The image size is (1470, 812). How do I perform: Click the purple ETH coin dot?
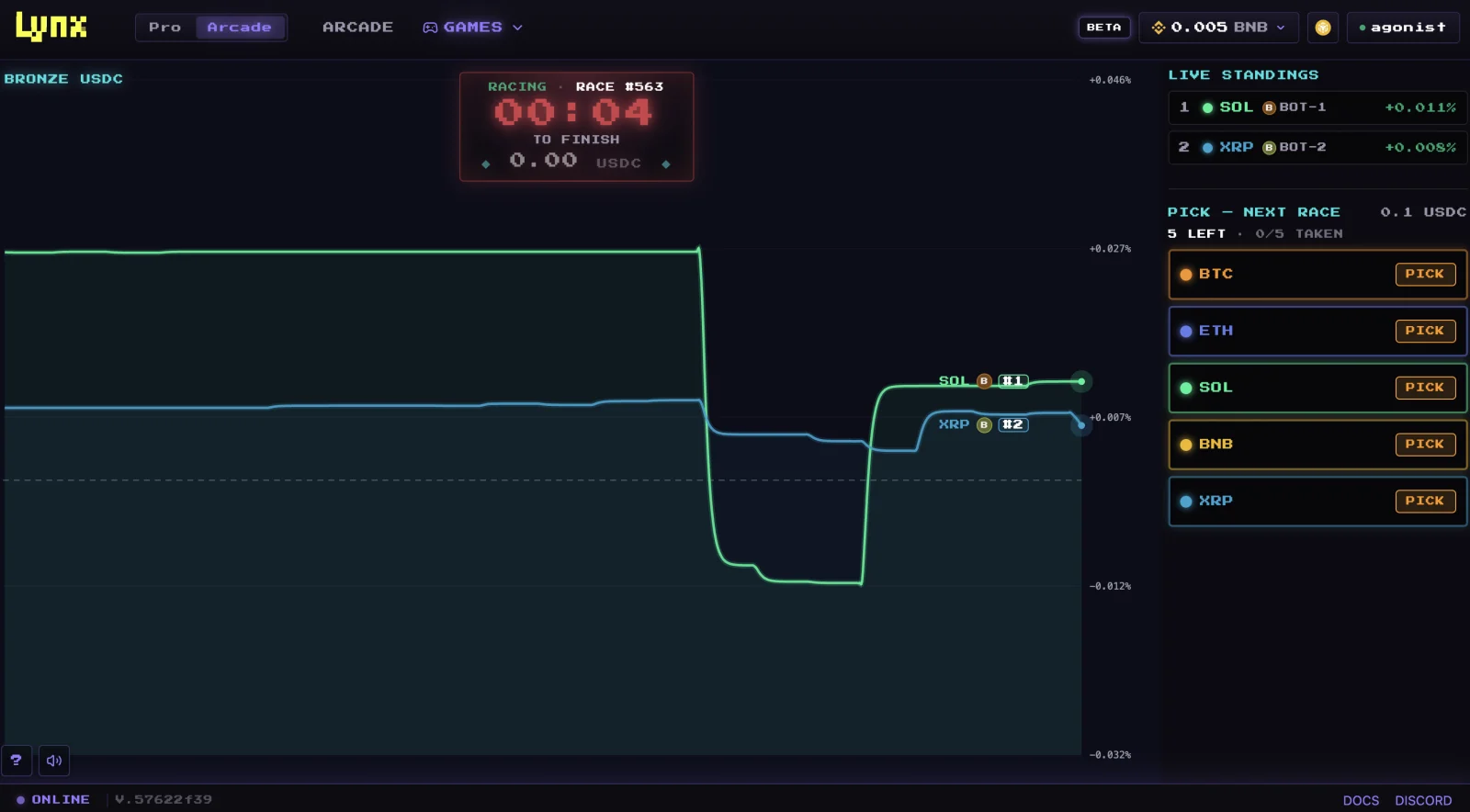pyautogui.click(x=1185, y=332)
